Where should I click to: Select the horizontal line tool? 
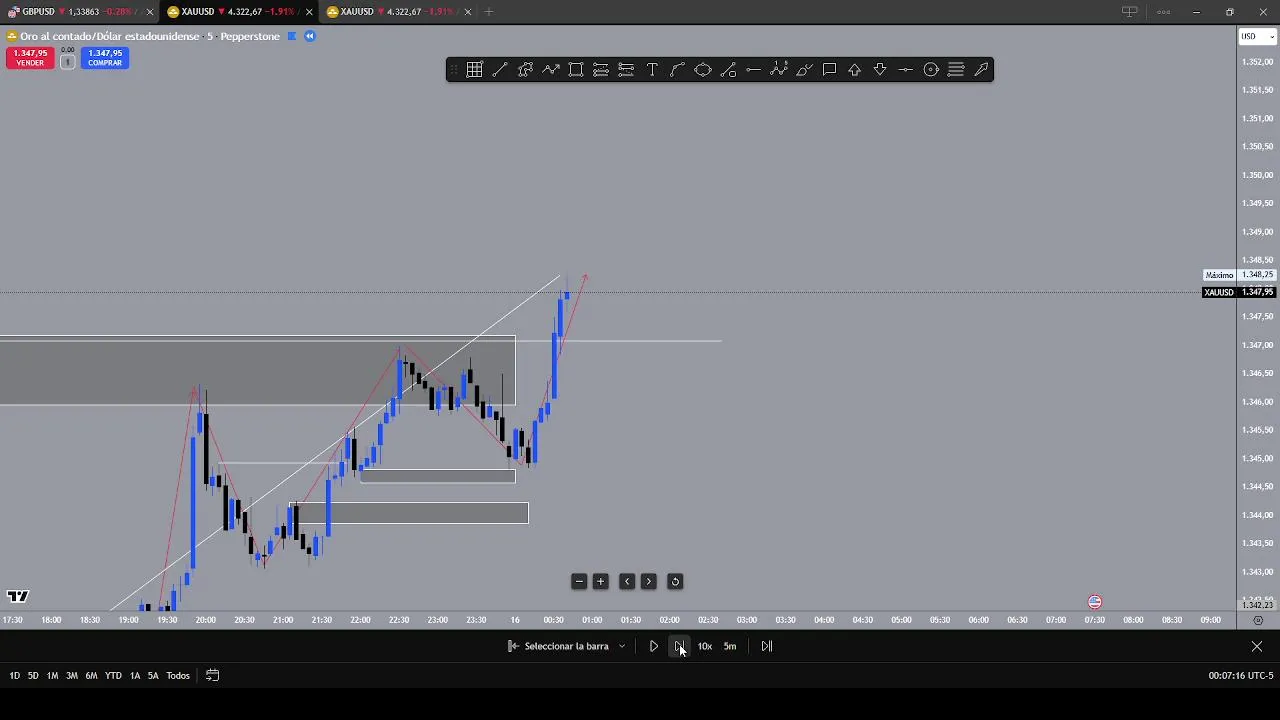pyautogui.click(x=753, y=69)
